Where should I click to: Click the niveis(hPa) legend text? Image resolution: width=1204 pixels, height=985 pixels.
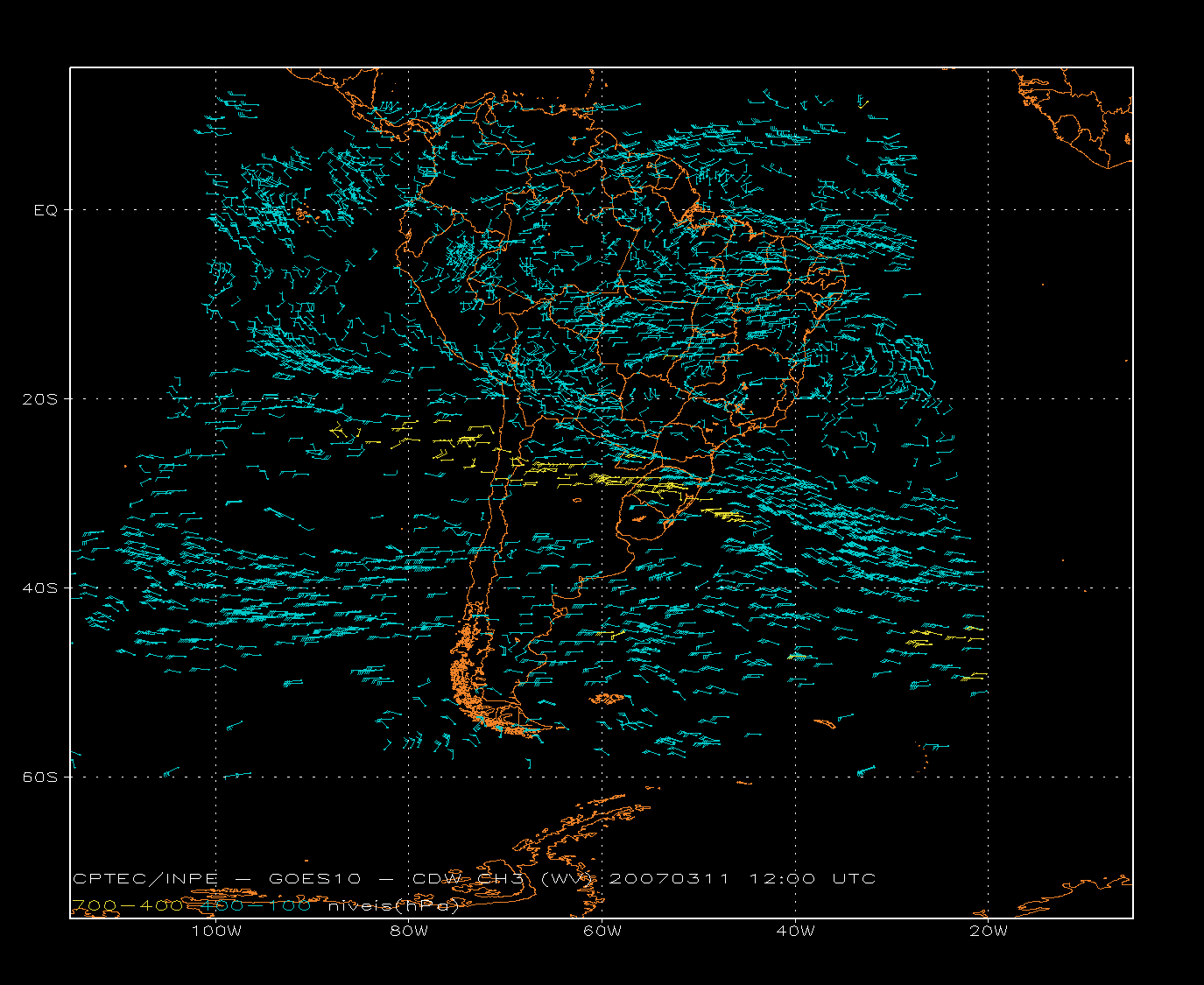[x=394, y=906]
